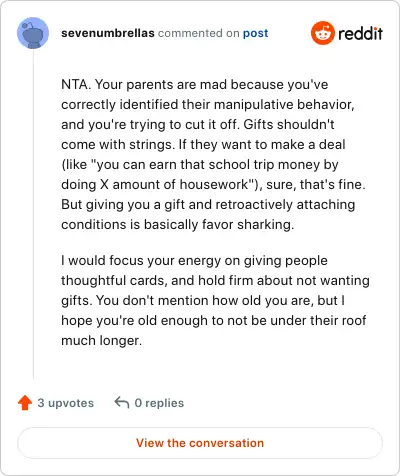Screen dimensions: 400x476
Task: Click the final line "much longer."
Action: 102,340
